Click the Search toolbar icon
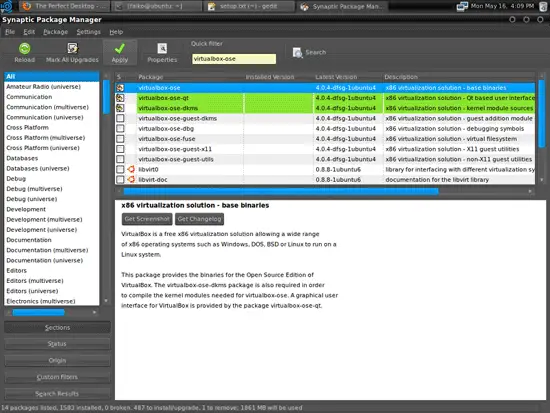 [x=298, y=53]
